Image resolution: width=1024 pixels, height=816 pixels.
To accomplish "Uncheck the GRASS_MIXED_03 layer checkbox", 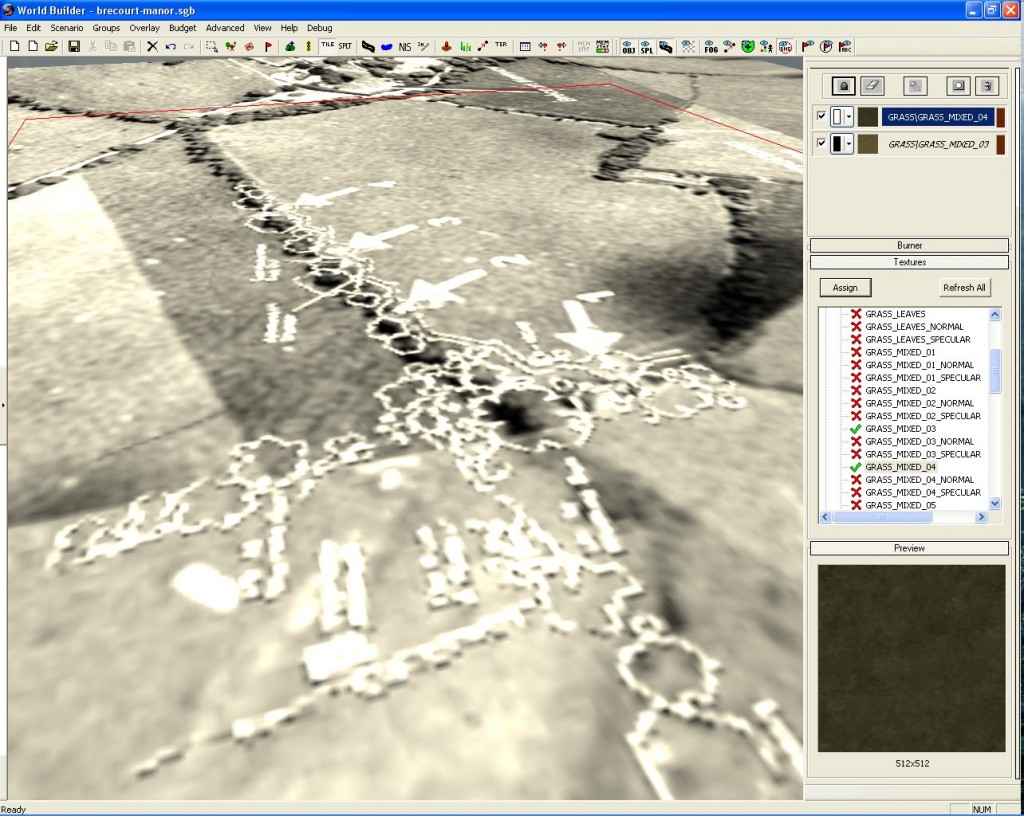I will tap(822, 144).
